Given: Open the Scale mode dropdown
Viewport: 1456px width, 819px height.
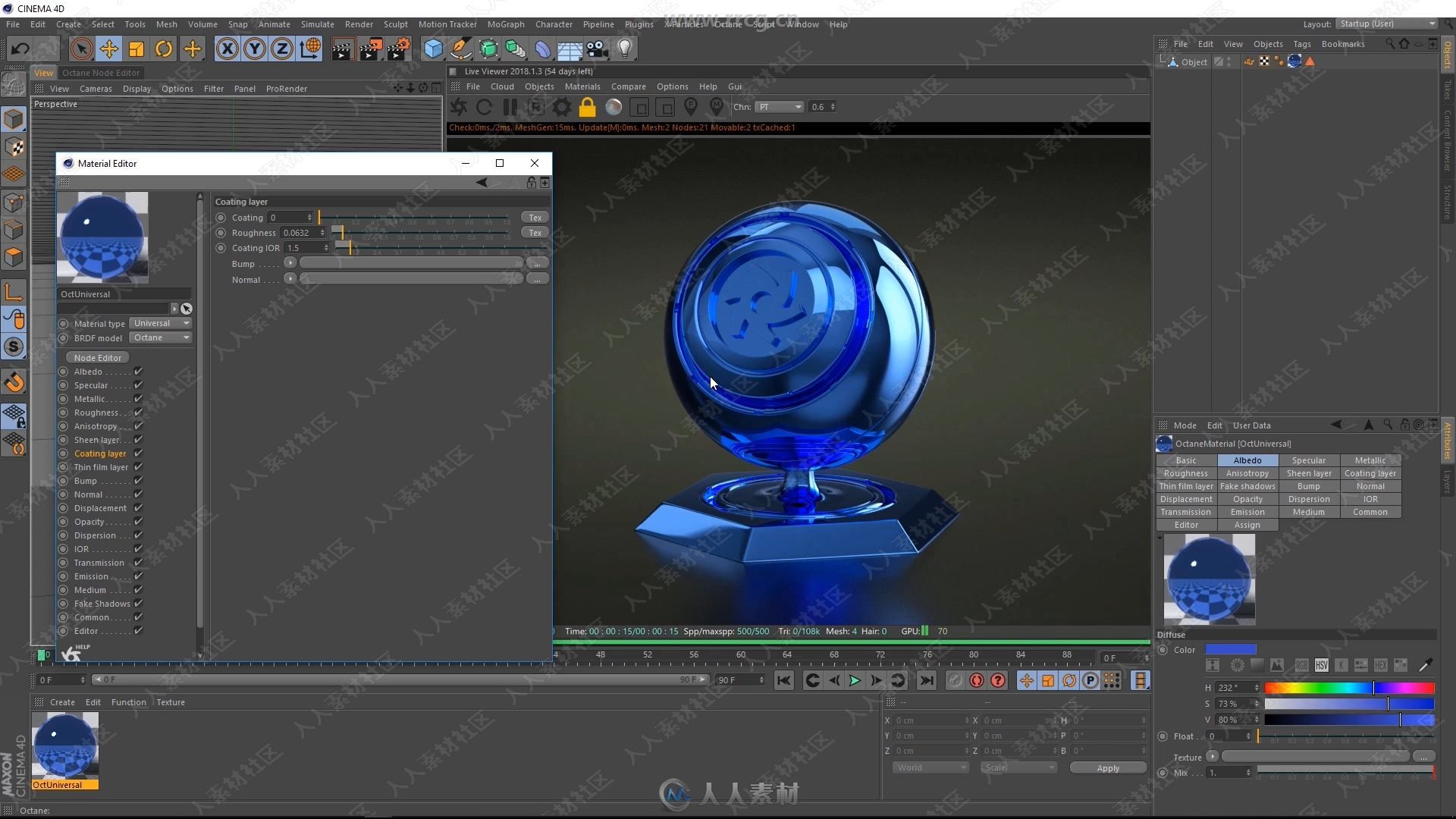Looking at the screenshot, I should (x=1018, y=767).
